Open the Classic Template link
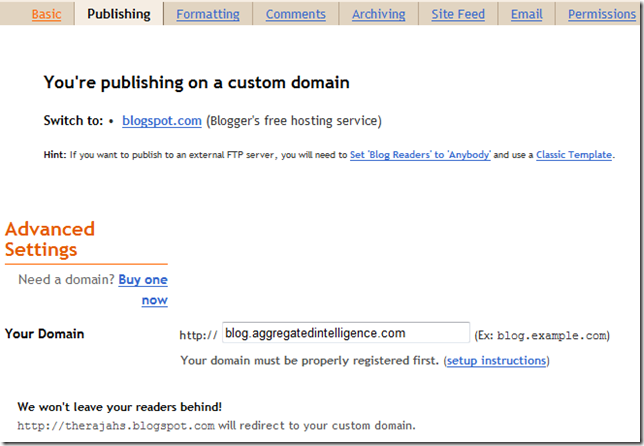This screenshot has height=446, width=644. tap(574, 155)
